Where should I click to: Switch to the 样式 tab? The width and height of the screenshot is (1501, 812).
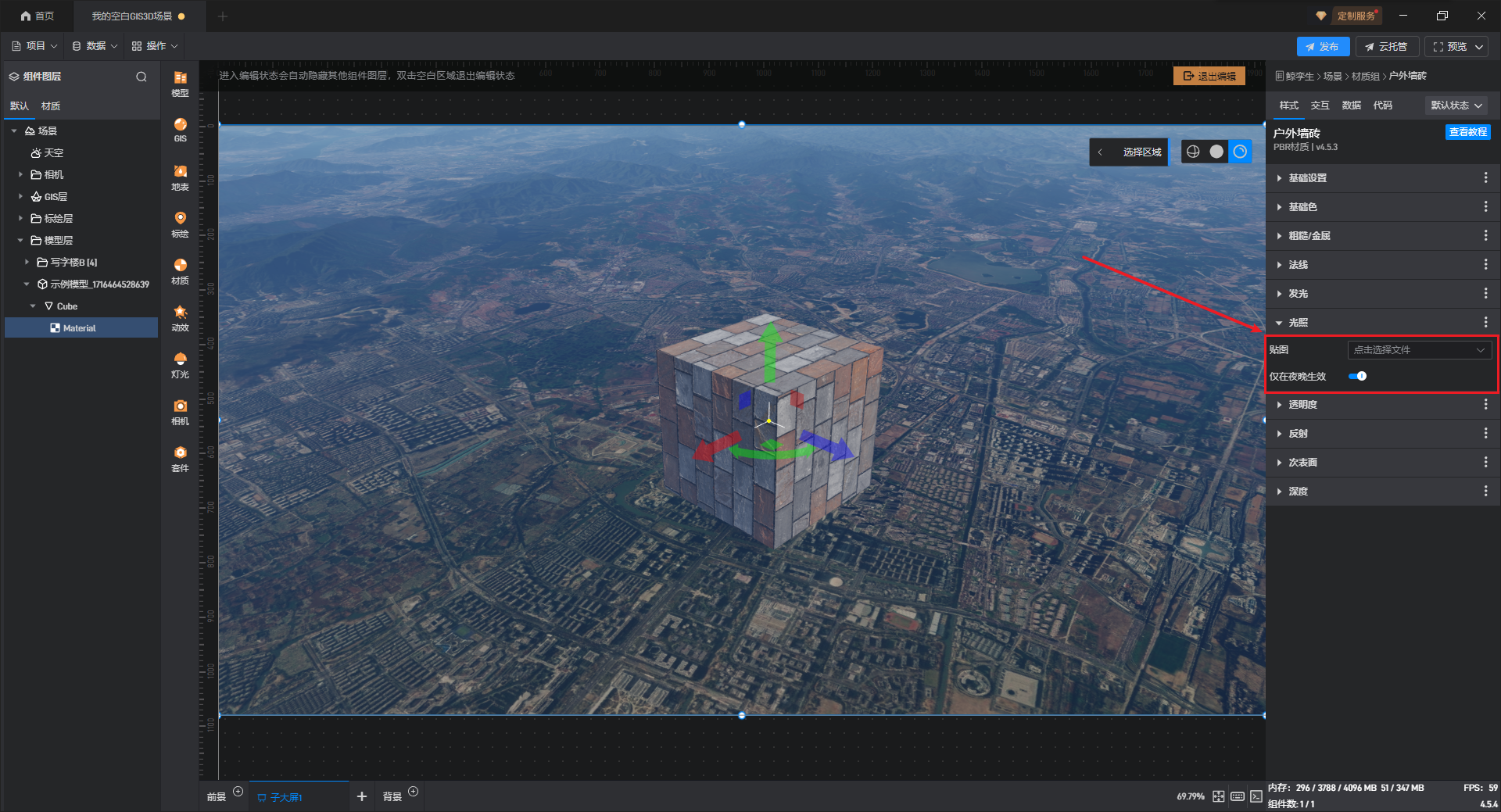click(x=1288, y=106)
